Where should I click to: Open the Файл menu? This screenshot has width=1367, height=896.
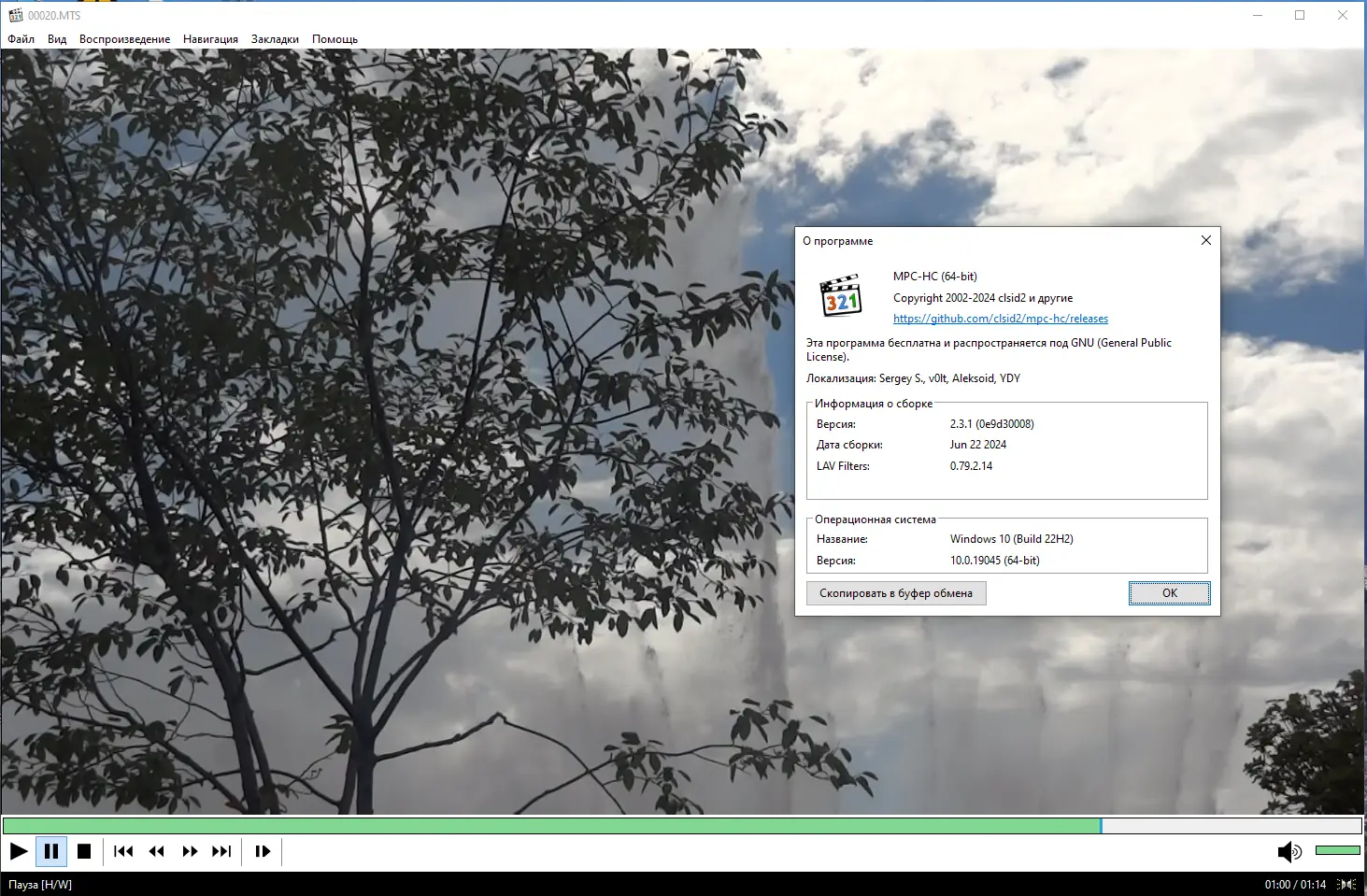20,39
